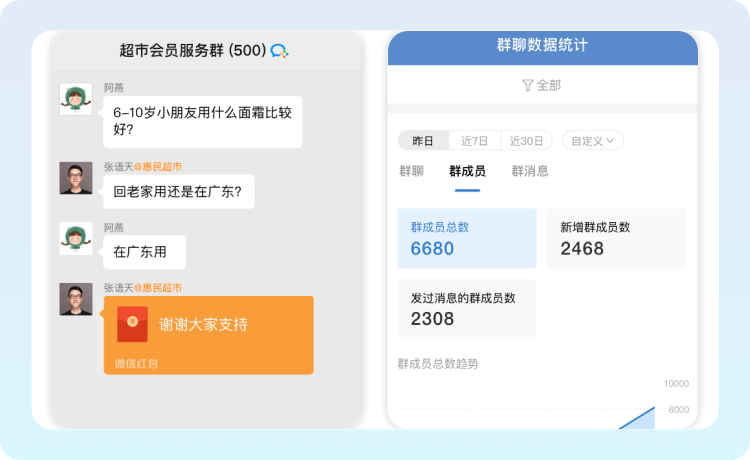Select the 发过消息的群成员数 2308 card
750x460 pixels.
(x=467, y=309)
